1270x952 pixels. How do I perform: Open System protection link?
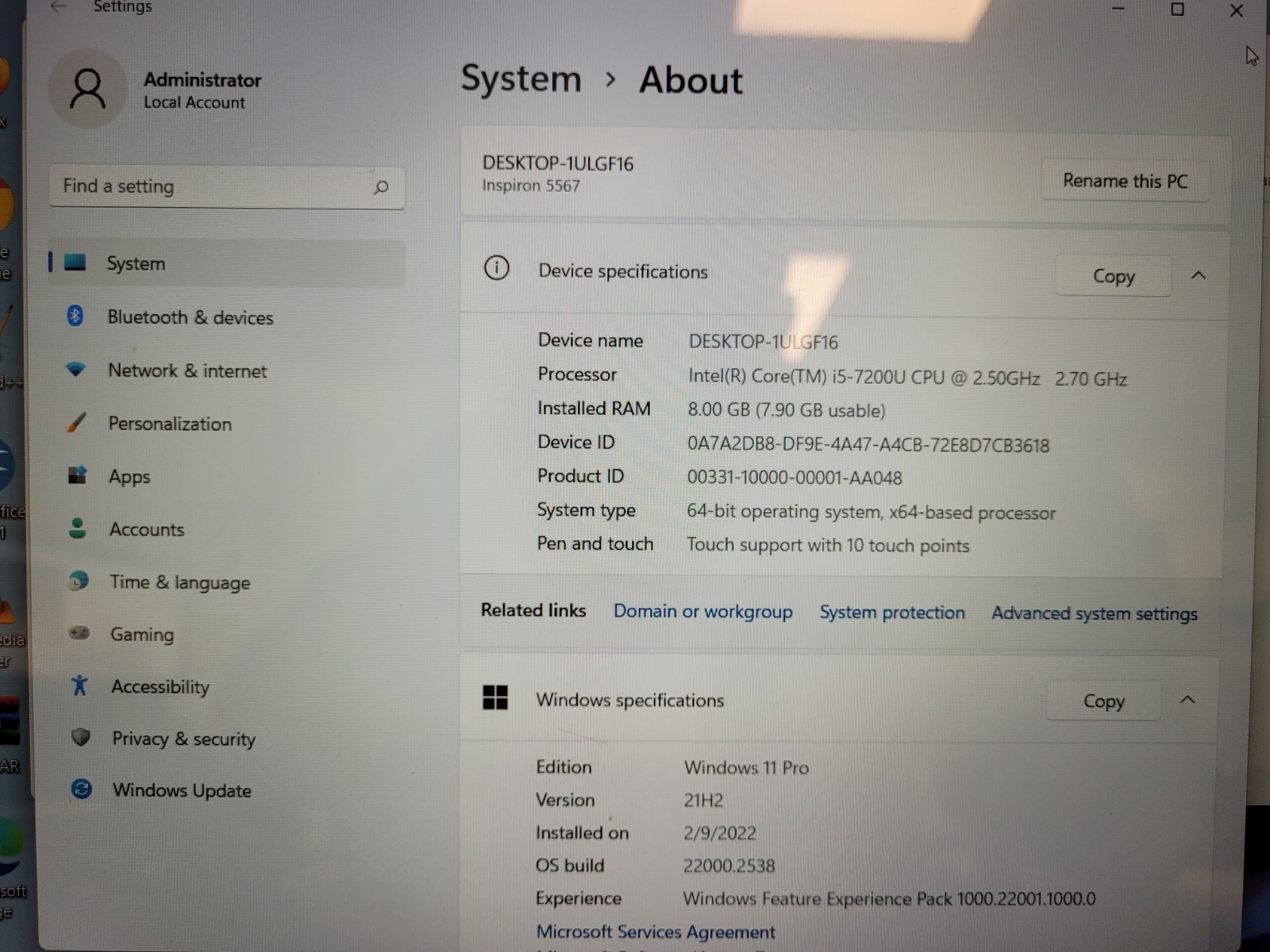pyautogui.click(x=892, y=612)
